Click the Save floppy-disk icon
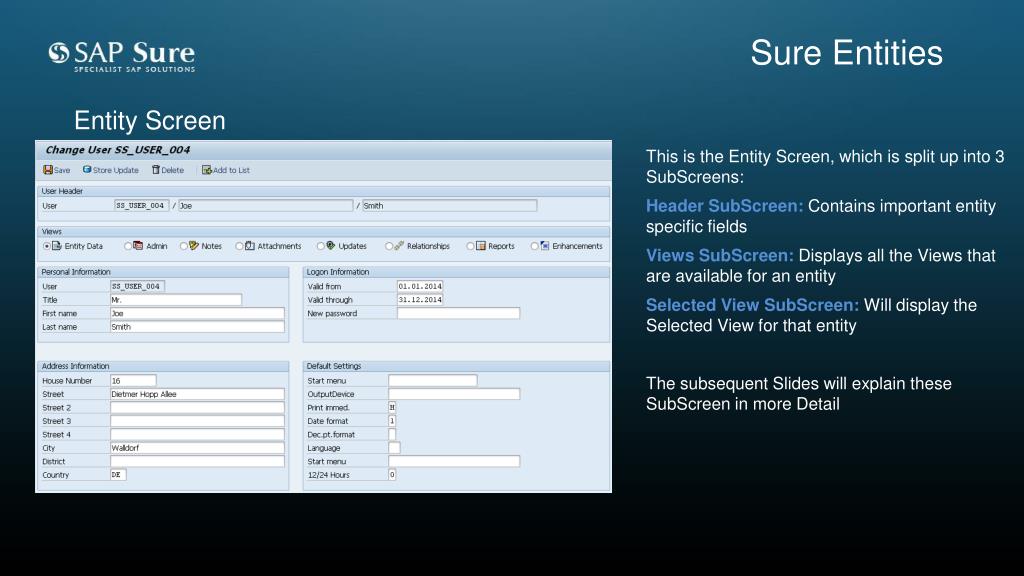This screenshot has height=576, width=1024. (x=48, y=170)
